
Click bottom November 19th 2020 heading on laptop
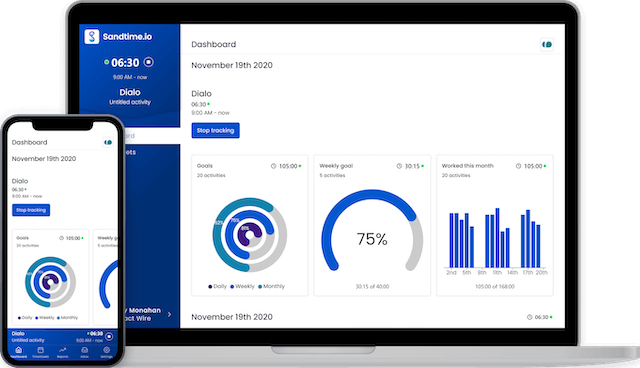tap(232, 317)
